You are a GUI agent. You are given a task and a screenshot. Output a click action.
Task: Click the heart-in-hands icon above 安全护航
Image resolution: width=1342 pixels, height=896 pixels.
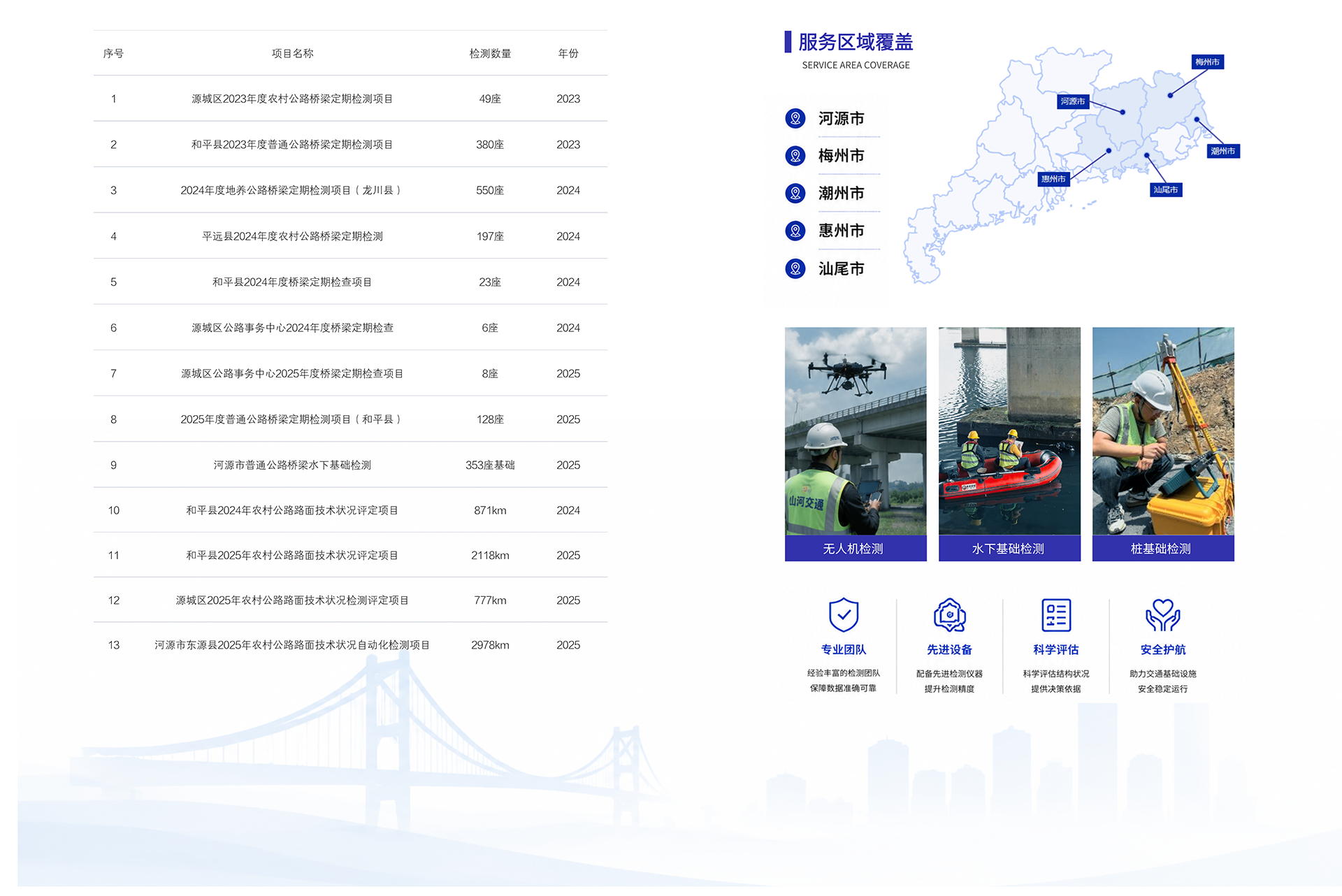pos(1163,615)
